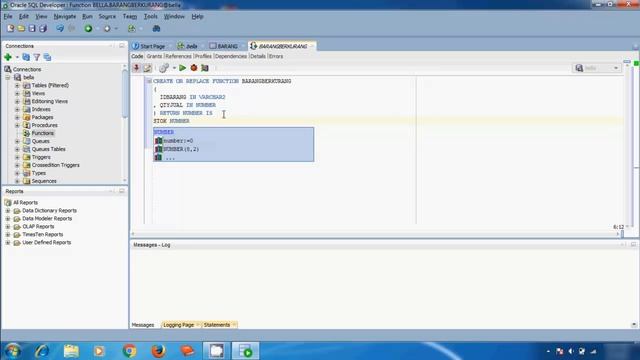This screenshot has width=640, height=360.
Task: Click the Profile icon next to Debug
Action: coord(205,68)
